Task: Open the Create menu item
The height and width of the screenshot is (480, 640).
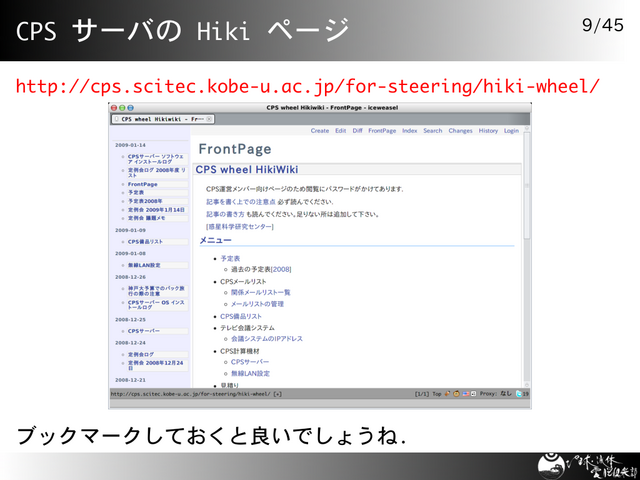Action: 319,131
